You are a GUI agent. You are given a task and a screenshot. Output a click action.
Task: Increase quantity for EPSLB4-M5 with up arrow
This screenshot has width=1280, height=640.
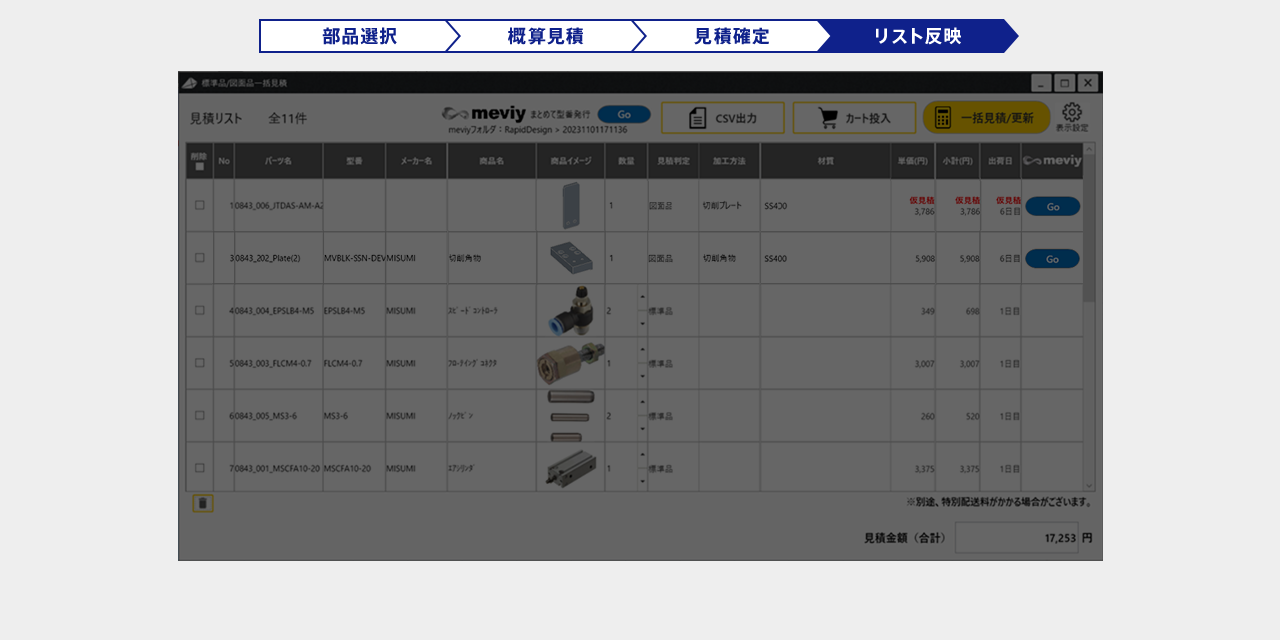[642, 297]
